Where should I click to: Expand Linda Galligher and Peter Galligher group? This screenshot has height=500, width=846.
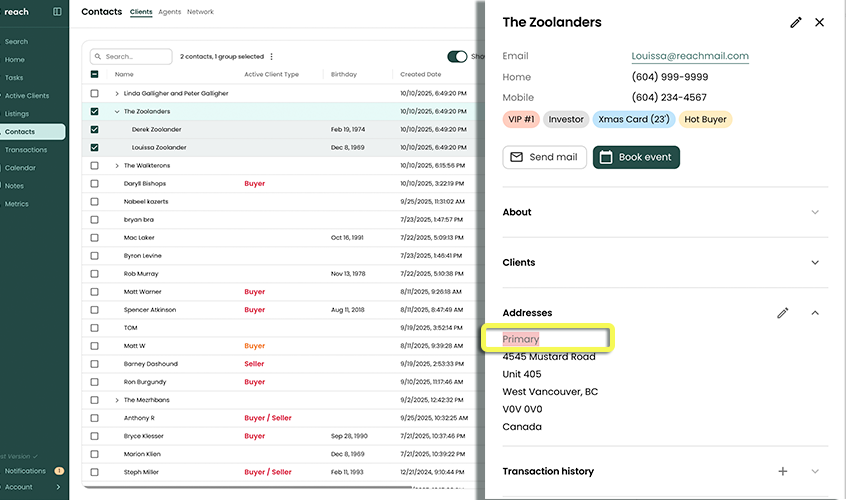117,94
